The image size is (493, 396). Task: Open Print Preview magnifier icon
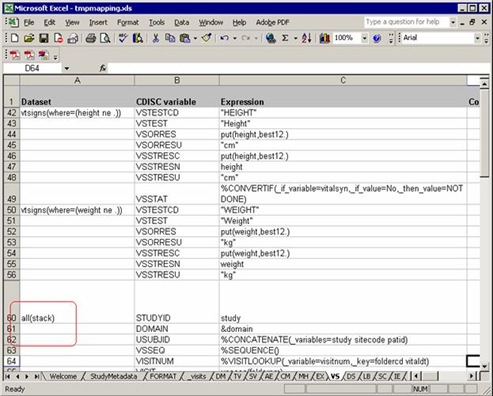pos(105,38)
